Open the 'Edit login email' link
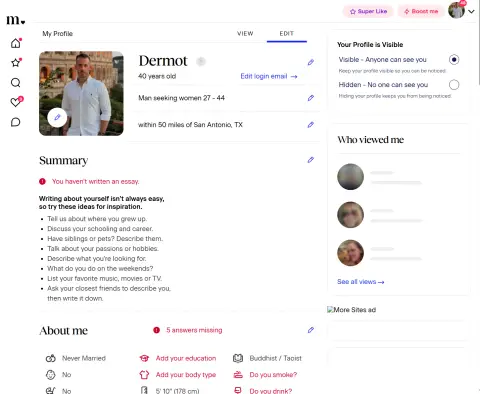This screenshot has width=480, height=394. coord(269,76)
